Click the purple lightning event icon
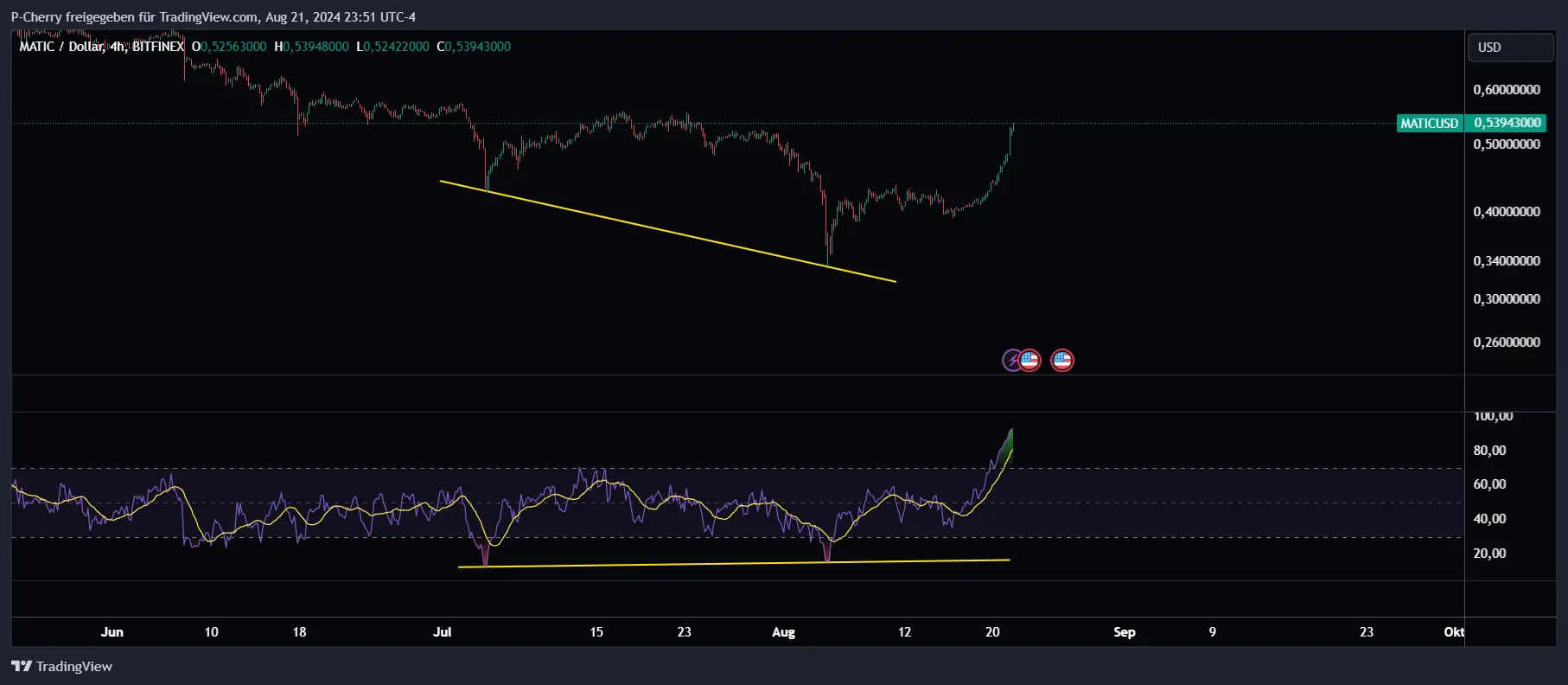The image size is (1568, 685). tap(1012, 360)
